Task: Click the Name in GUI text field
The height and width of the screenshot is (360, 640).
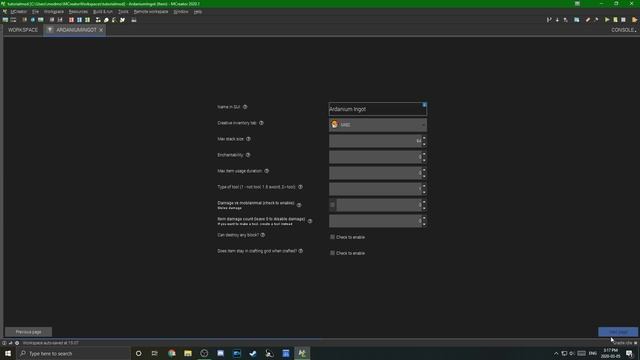Action: pos(378,109)
